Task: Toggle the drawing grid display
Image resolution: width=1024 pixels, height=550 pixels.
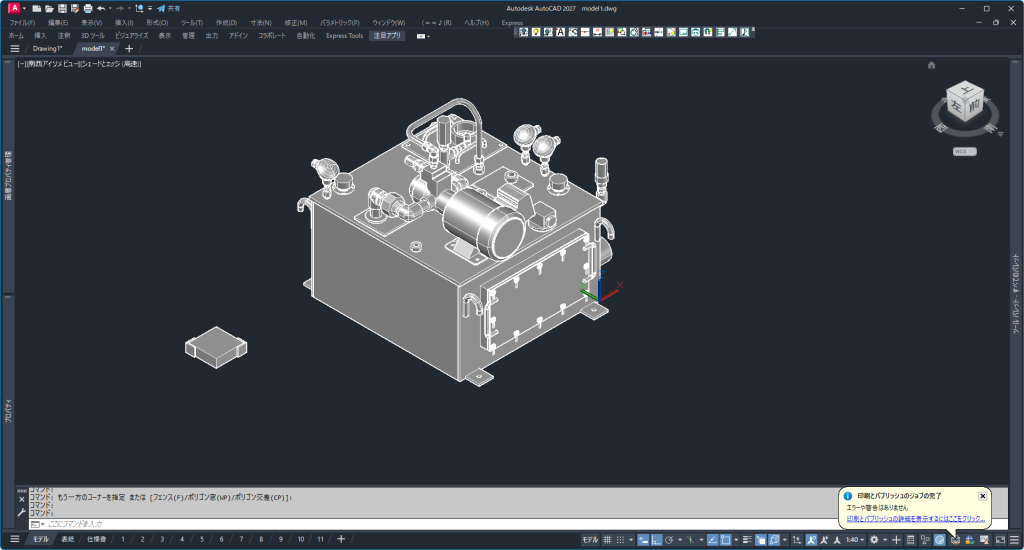Action: 607,540
